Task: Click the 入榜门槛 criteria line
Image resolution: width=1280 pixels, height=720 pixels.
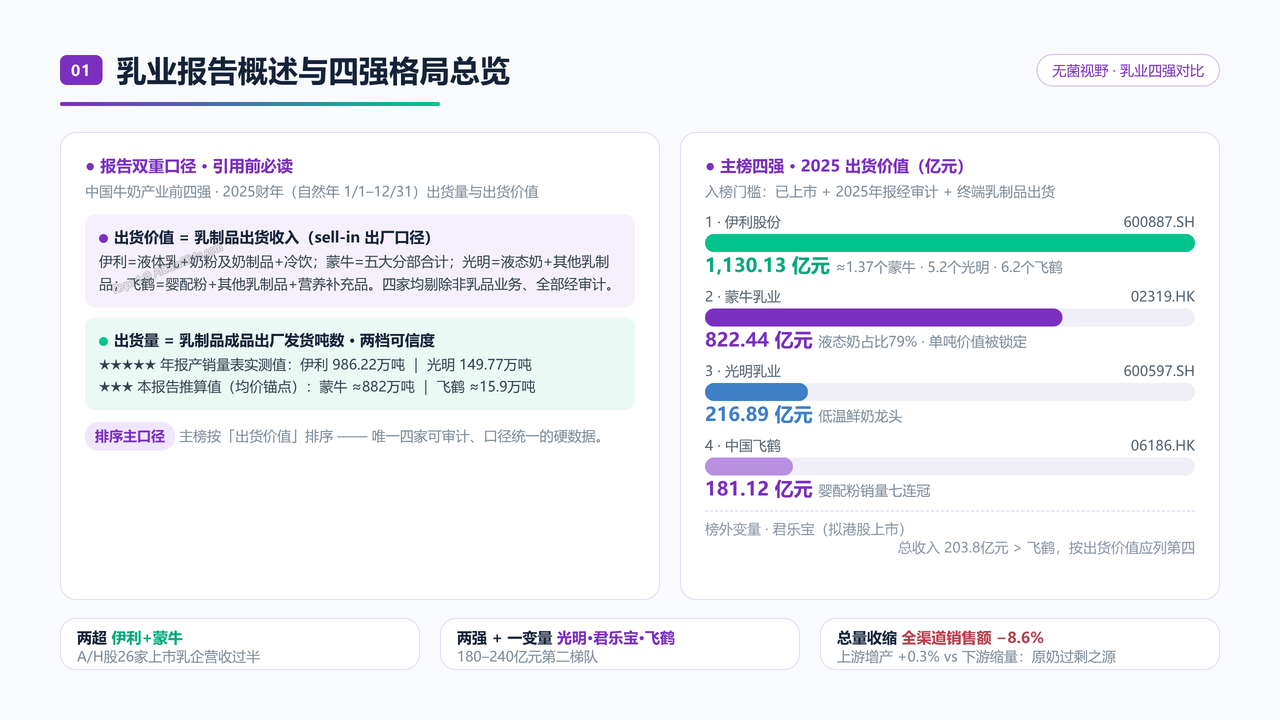Action: pyautogui.click(x=880, y=191)
